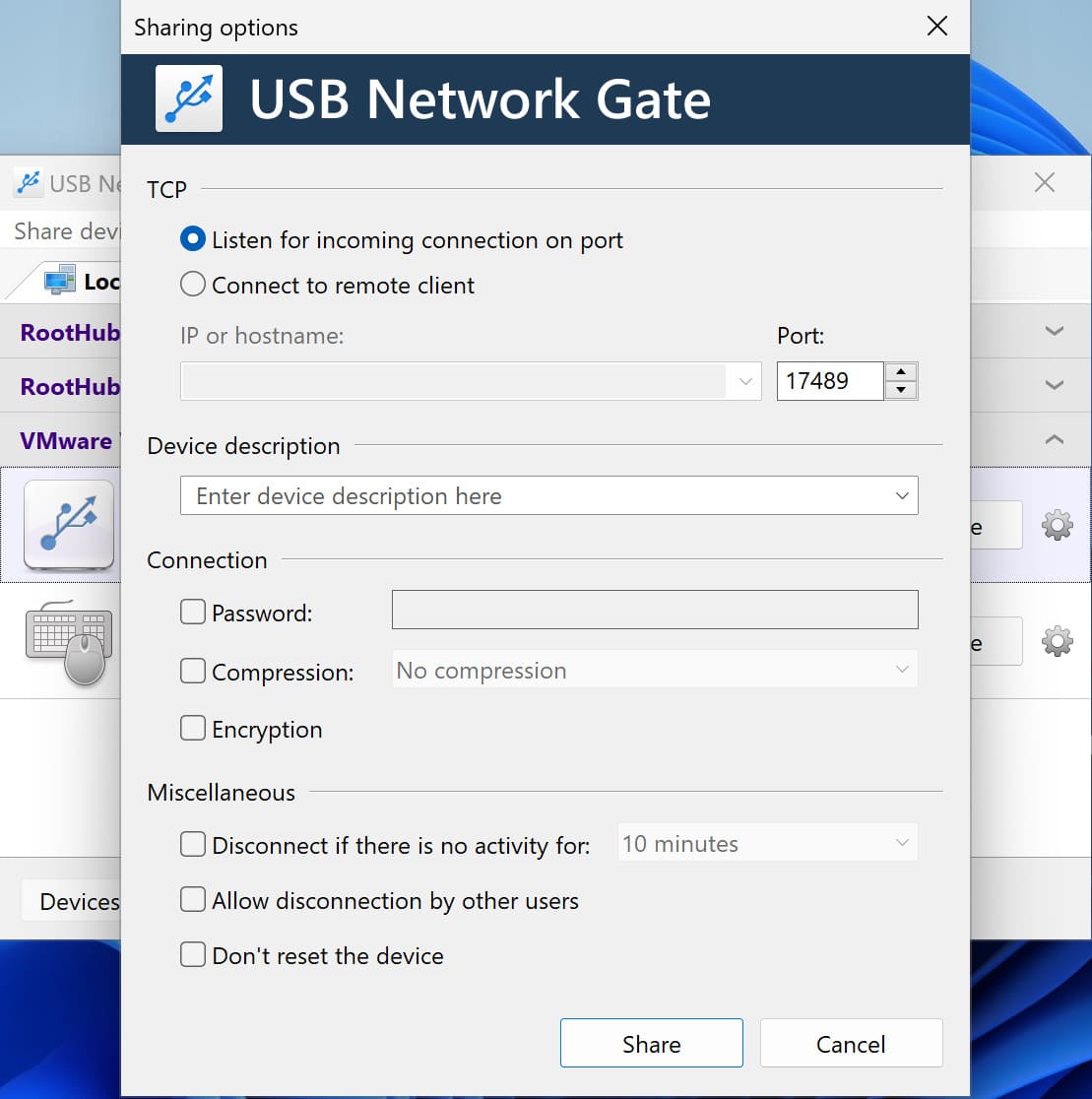Expand the first RootHub chevron
Viewport: 1092px width, 1099px height.
click(x=1054, y=331)
